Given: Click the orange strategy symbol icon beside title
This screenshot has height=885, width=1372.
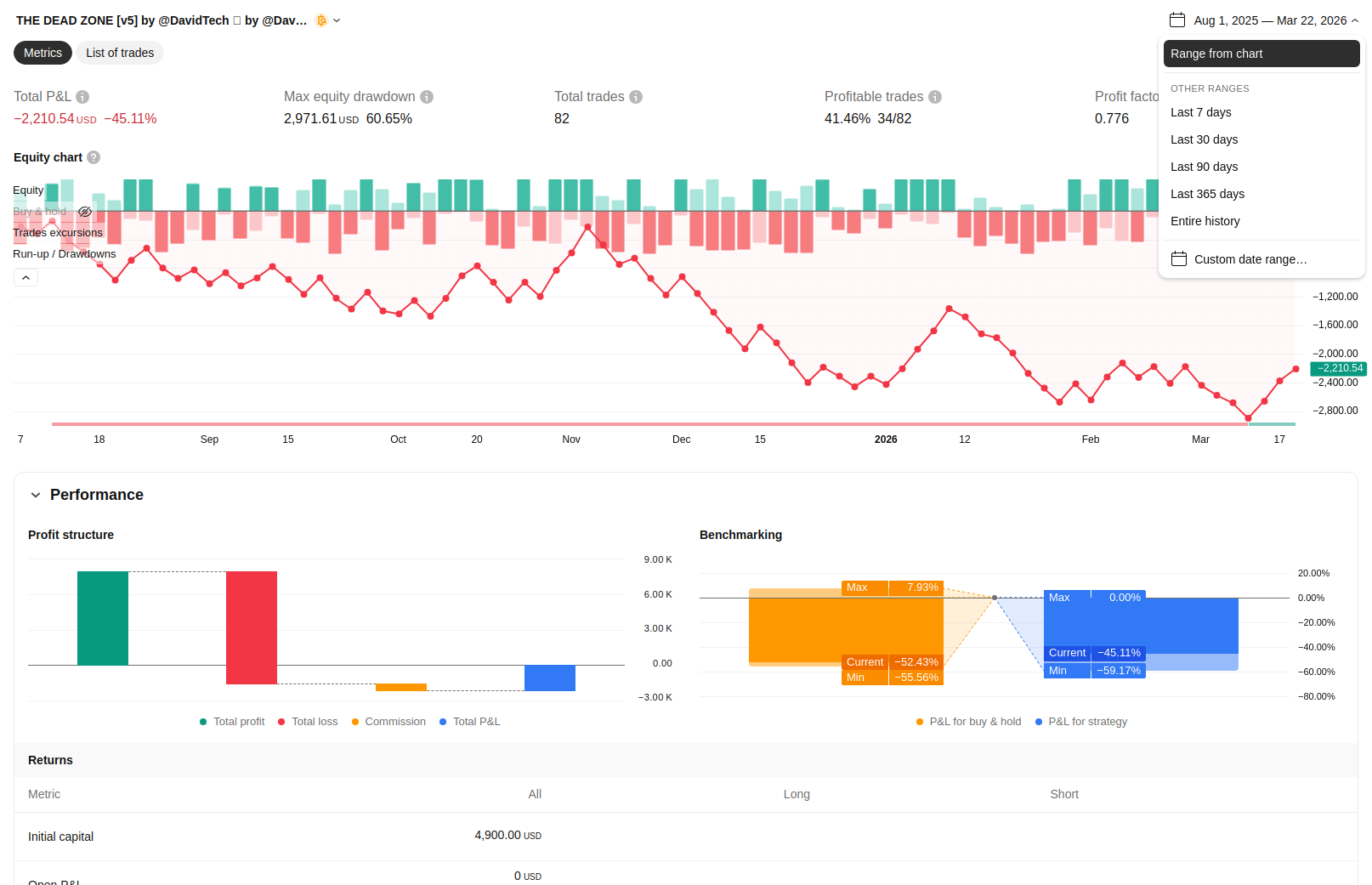Looking at the screenshot, I should (x=321, y=20).
